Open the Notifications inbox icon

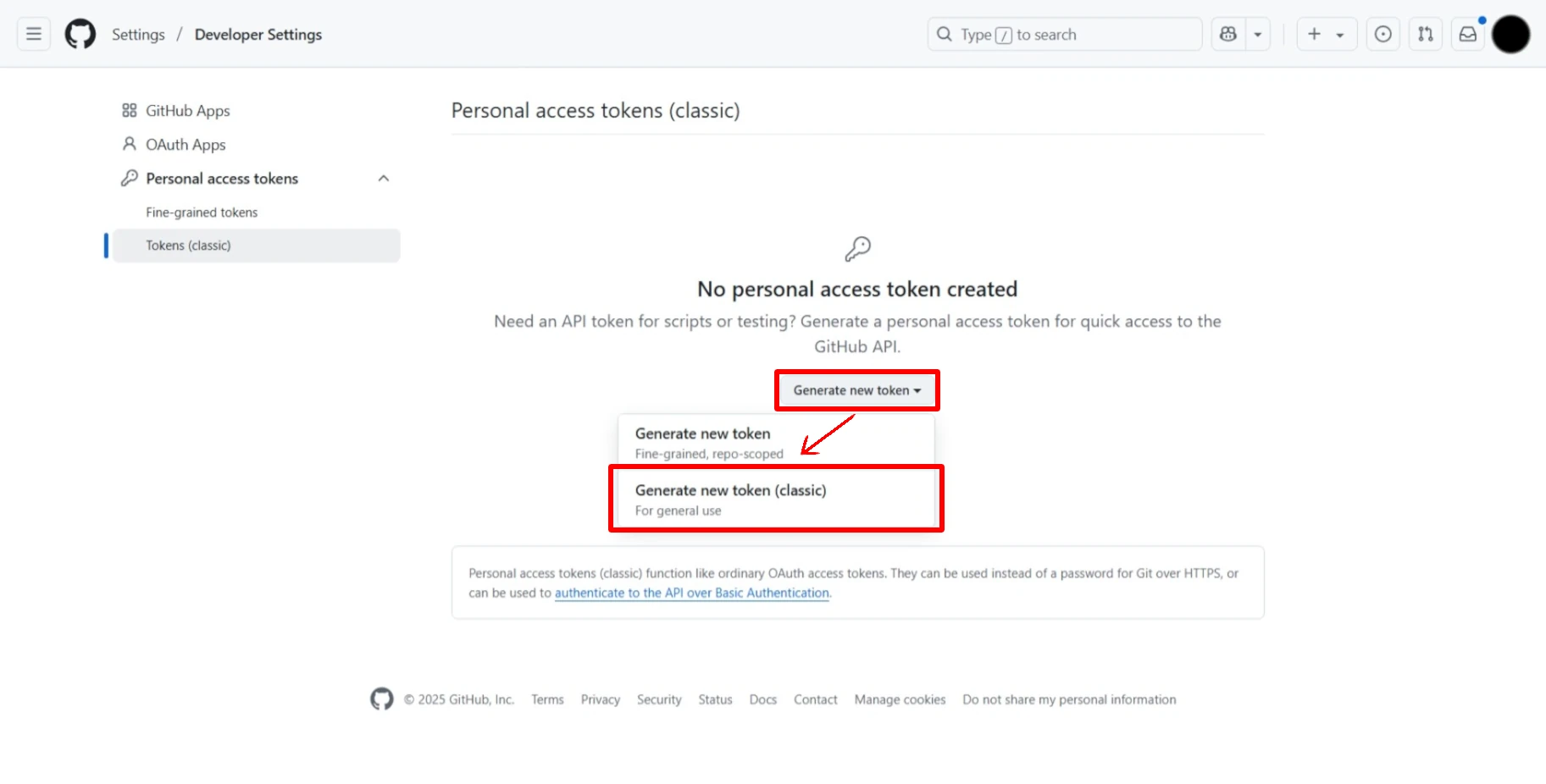point(1468,34)
